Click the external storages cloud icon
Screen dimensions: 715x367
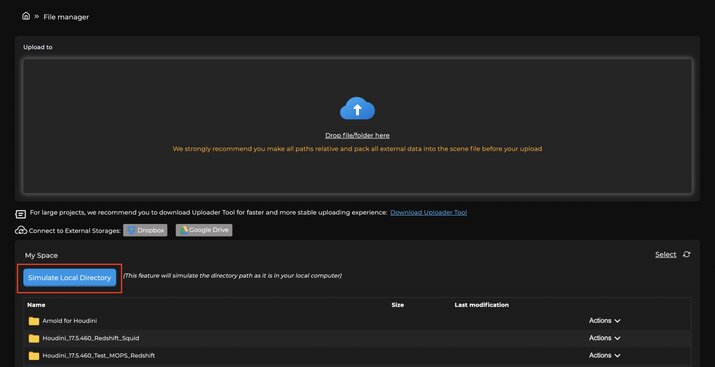21,231
